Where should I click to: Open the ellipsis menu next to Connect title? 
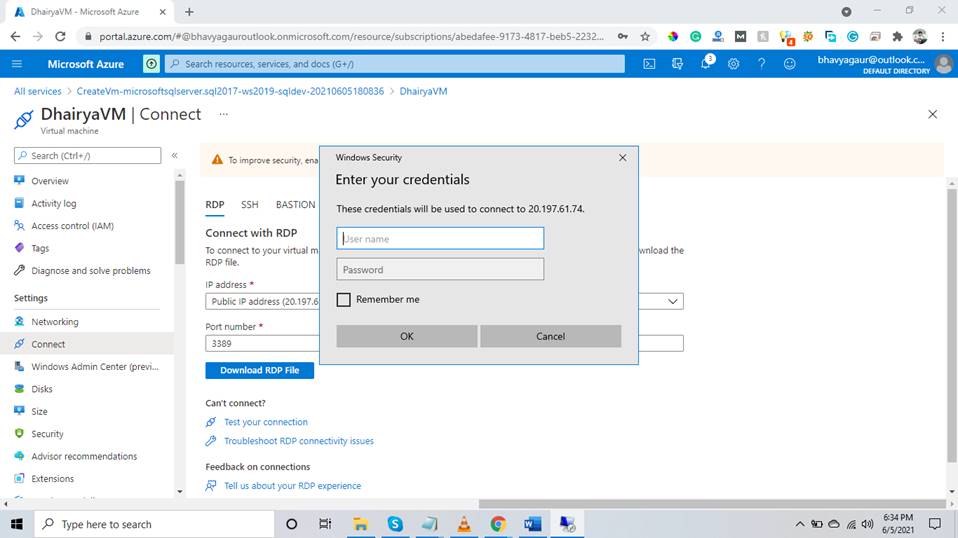click(224, 114)
